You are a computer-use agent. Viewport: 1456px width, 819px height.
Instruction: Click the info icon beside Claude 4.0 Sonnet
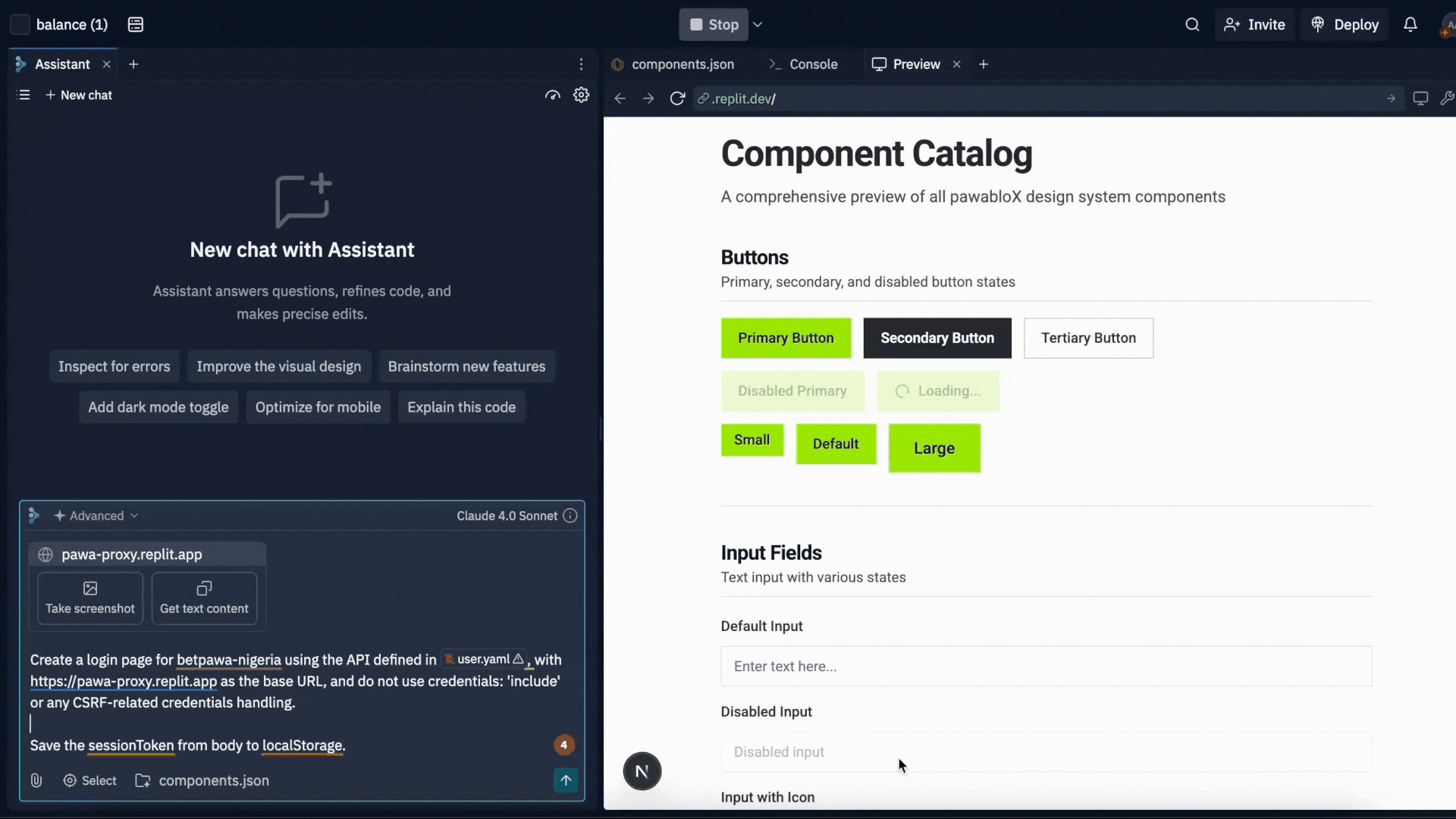[570, 516]
